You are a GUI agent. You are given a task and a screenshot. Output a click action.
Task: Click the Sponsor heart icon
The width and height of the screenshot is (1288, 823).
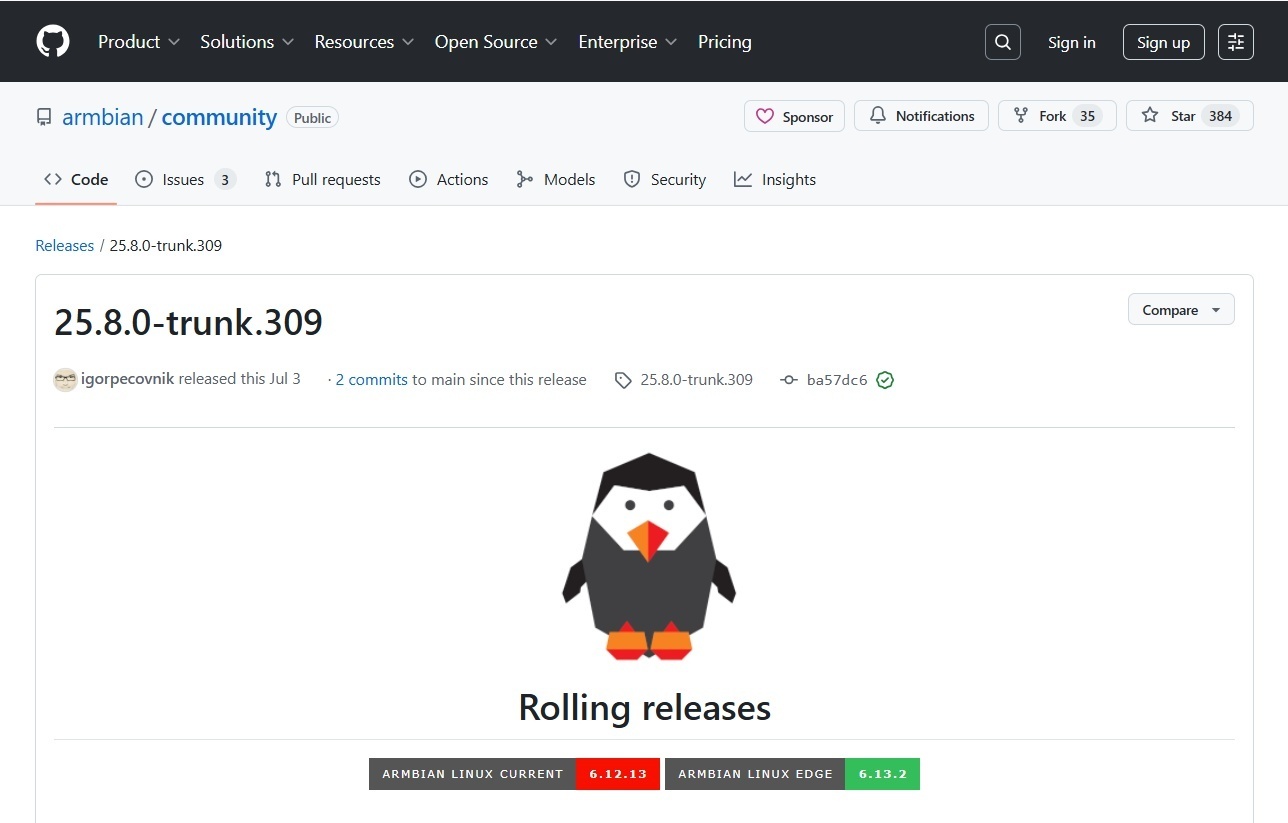point(765,116)
